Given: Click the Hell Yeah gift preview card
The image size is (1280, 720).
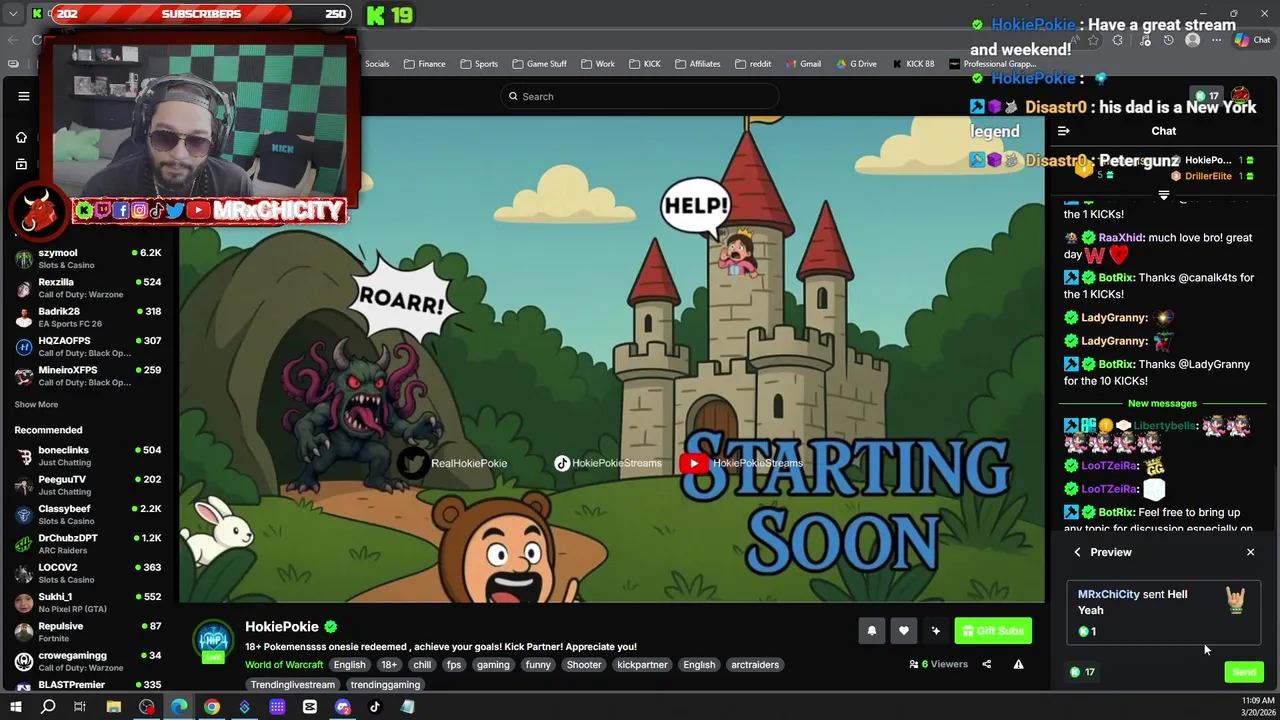Looking at the screenshot, I should tap(1163, 612).
